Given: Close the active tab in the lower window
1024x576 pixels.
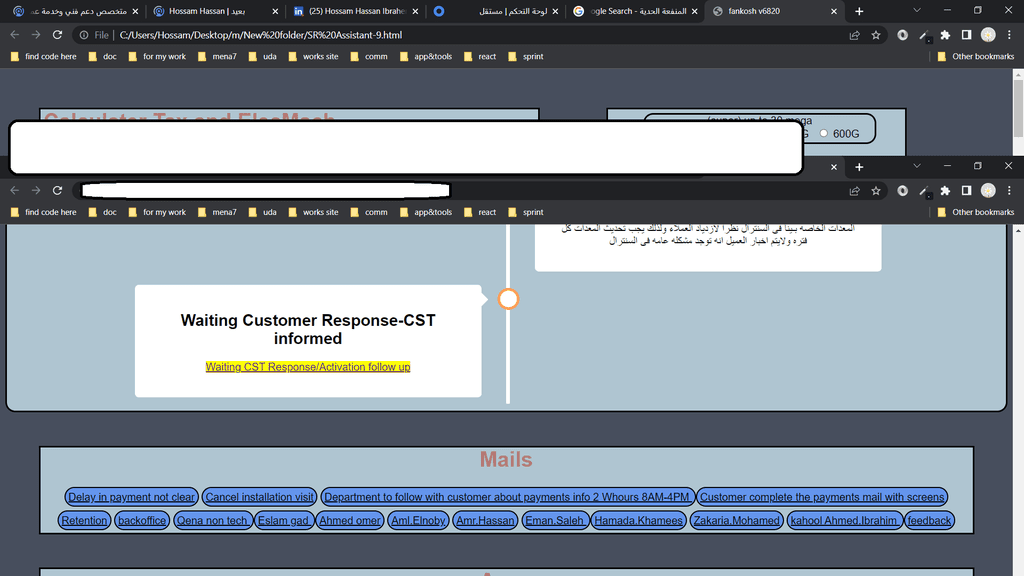Looking at the screenshot, I should point(833,167).
